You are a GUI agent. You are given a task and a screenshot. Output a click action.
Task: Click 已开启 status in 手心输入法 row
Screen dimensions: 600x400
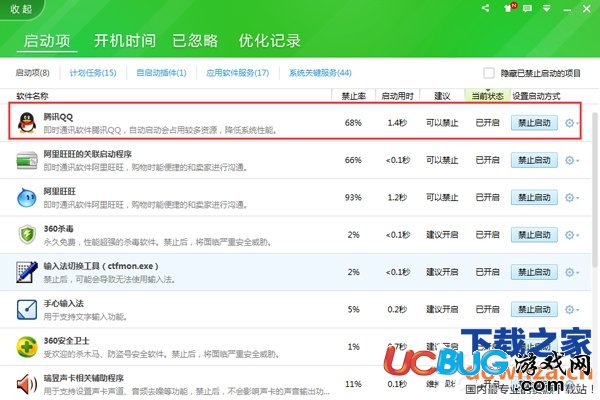click(487, 309)
